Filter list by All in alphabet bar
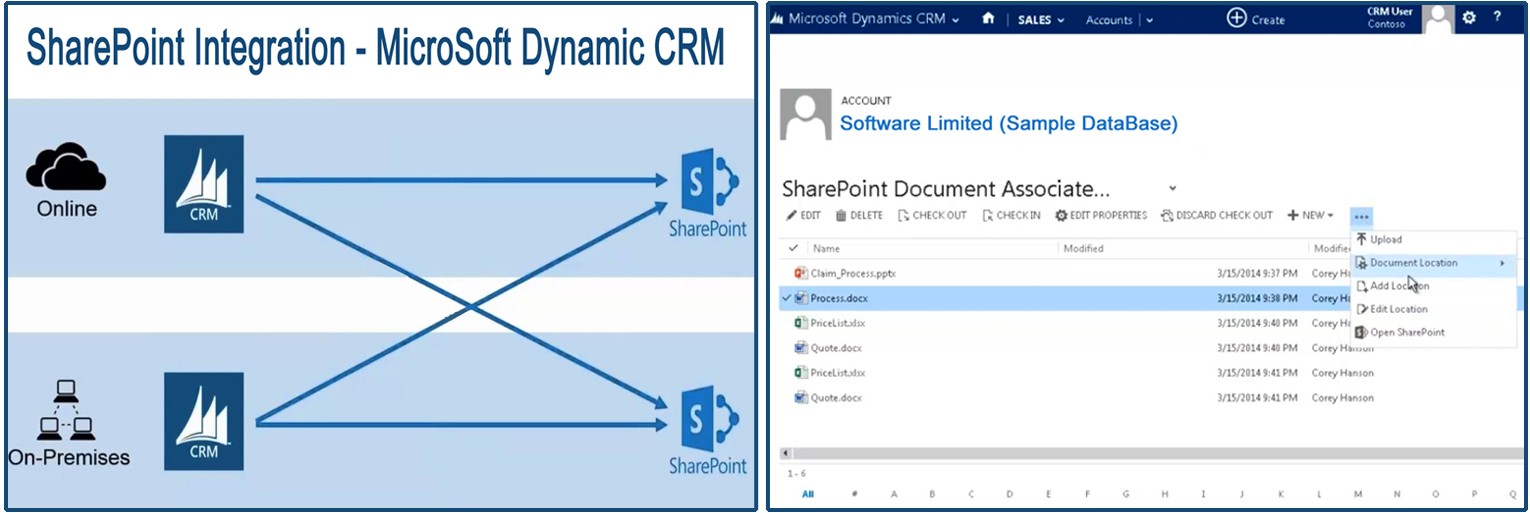The image size is (1530, 513). pos(808,494)
